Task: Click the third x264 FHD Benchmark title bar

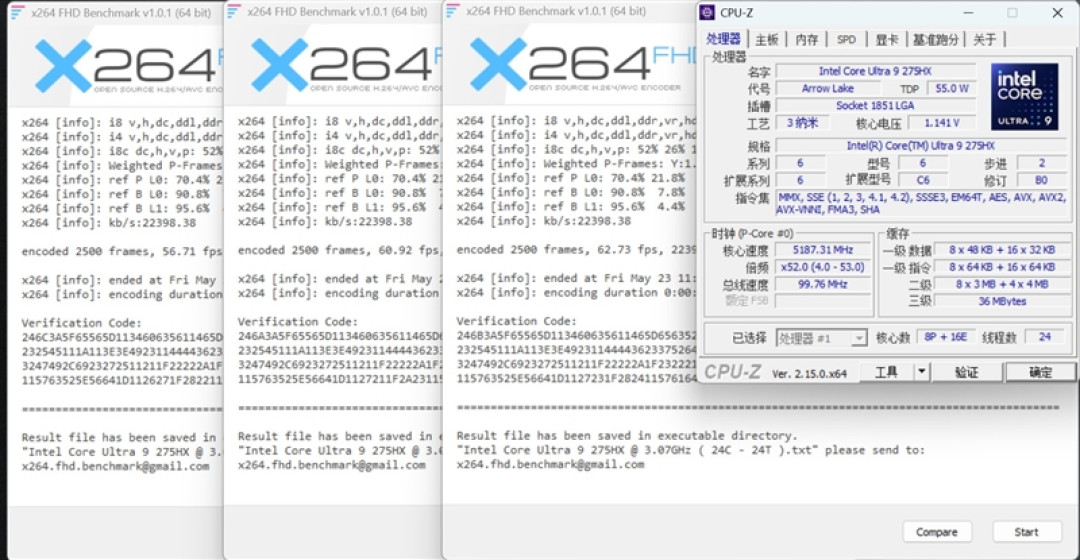Action: [570, 11]
